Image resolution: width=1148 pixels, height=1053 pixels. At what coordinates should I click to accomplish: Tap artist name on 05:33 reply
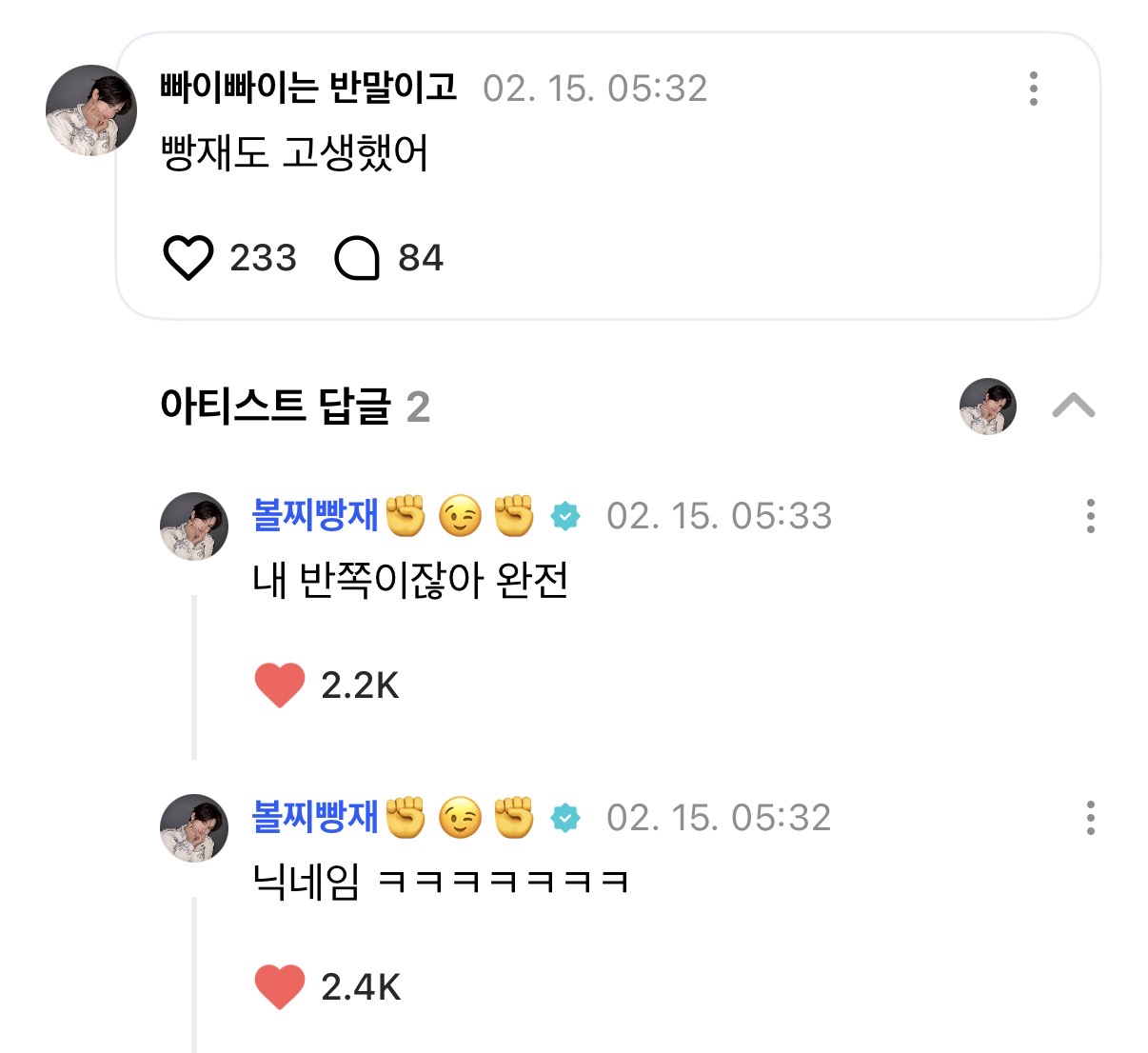pos(315,516)
